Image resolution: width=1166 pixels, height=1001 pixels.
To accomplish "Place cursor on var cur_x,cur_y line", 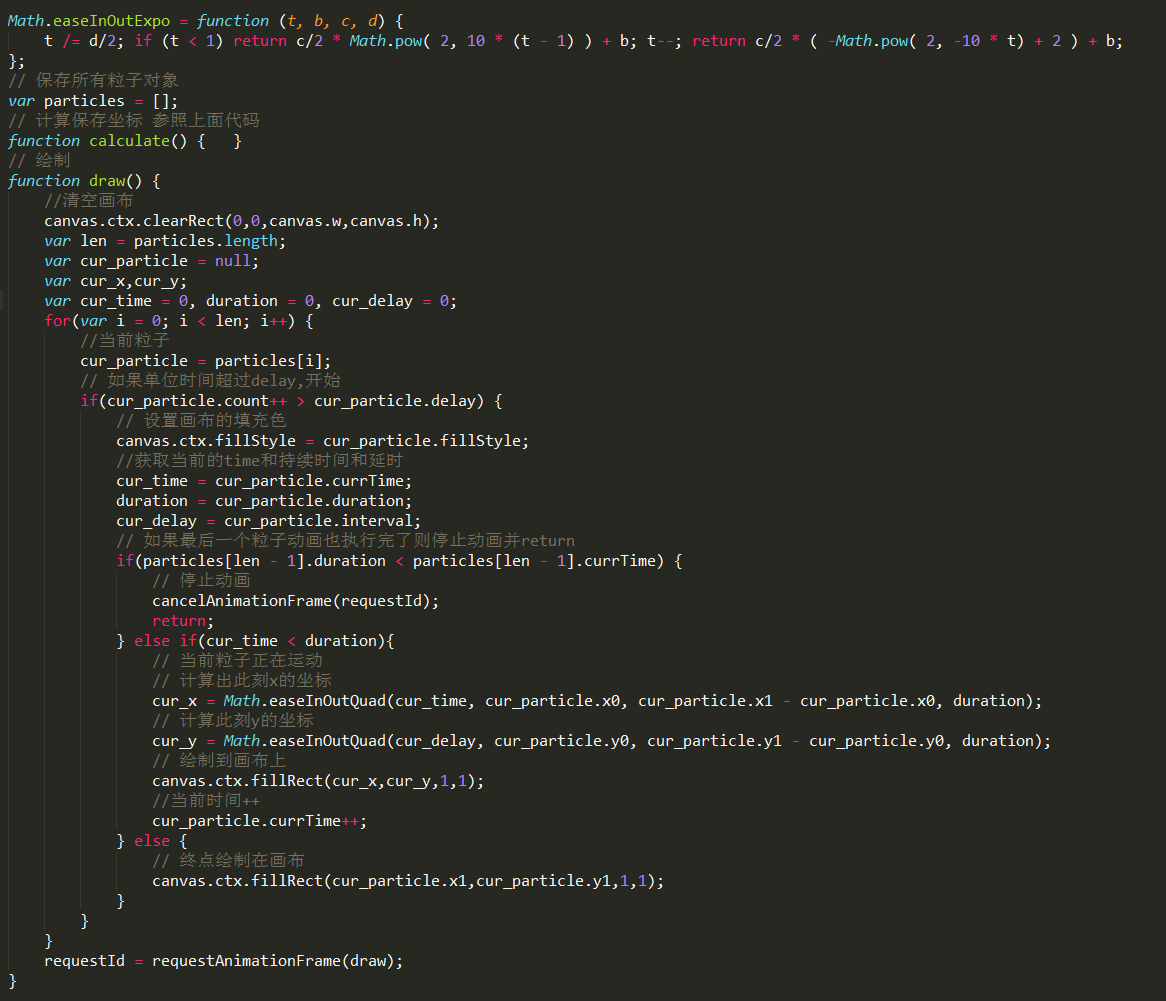I will (x=115, y=281).
